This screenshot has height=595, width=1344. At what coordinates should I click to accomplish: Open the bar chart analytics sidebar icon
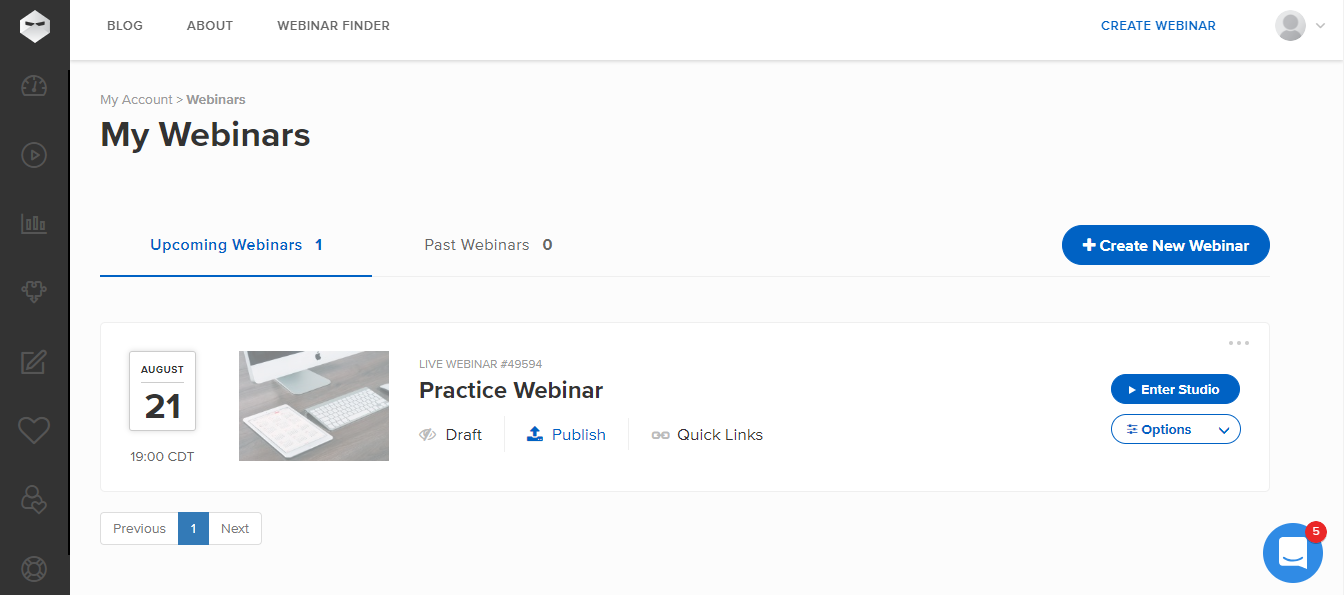pos(34,224)
